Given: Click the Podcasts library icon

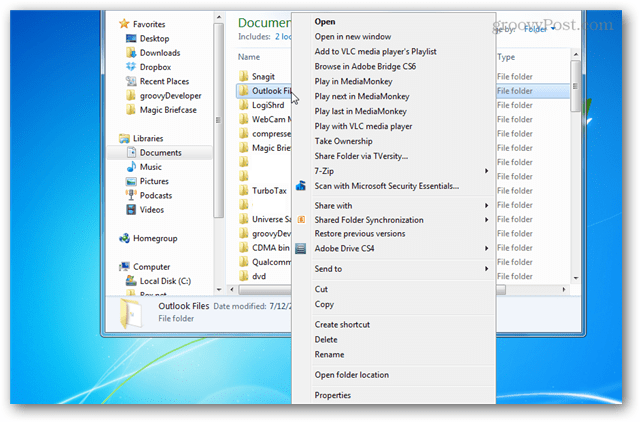Looking at the screenshot, I should pyautogui.click(x=131, y=195).
